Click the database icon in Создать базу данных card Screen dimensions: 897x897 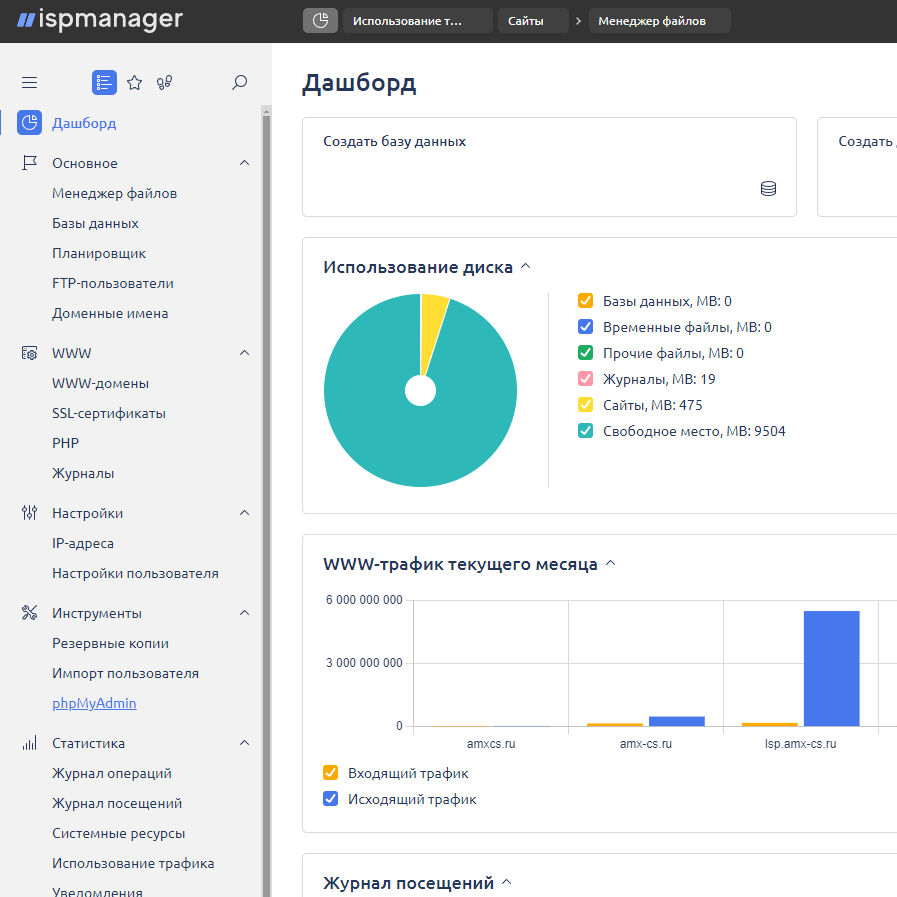click(x=768, y=188)
